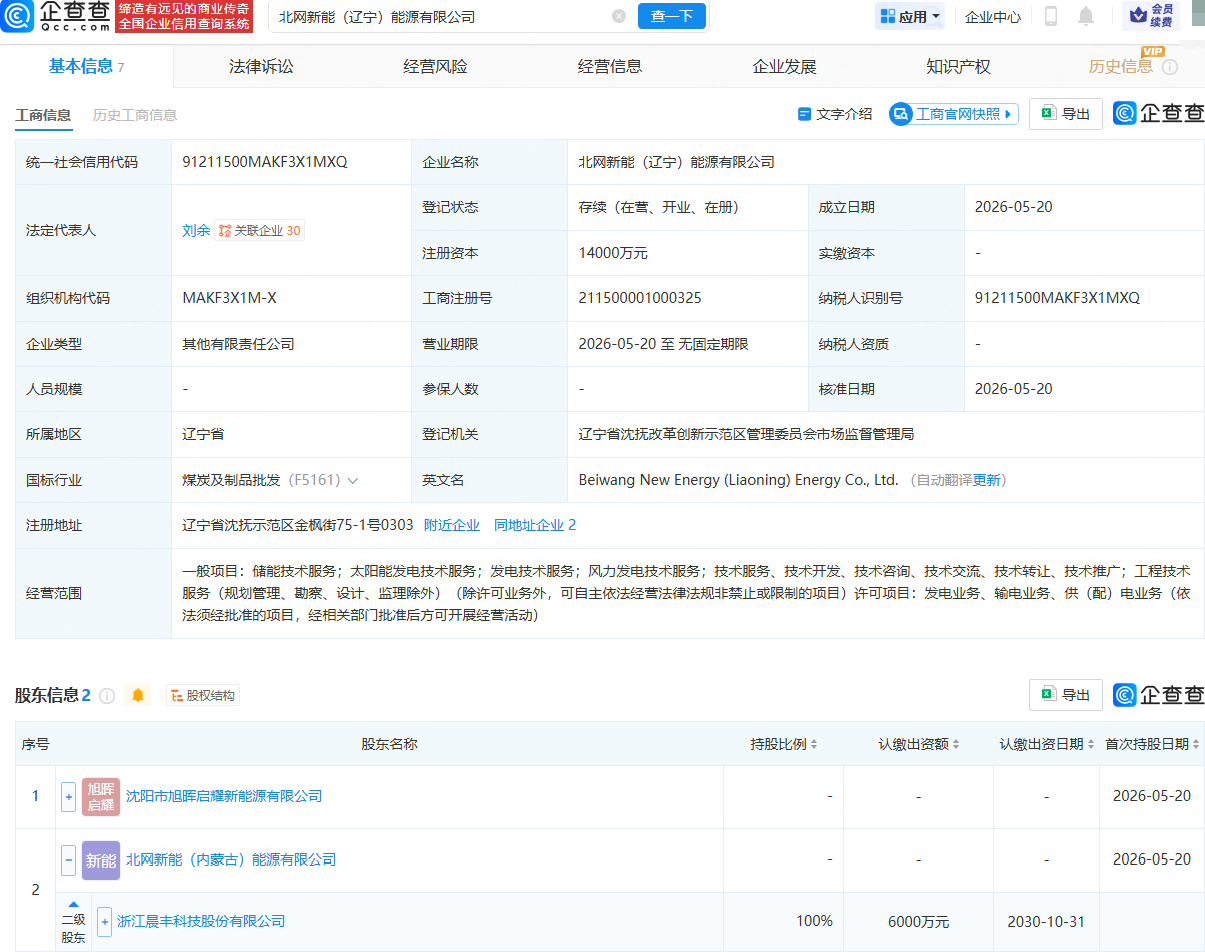Screen dimensions: 1205x952
Task: Expand 浙江晨丰科技 sub-shareholder plus
Action: tap(104, 921)
